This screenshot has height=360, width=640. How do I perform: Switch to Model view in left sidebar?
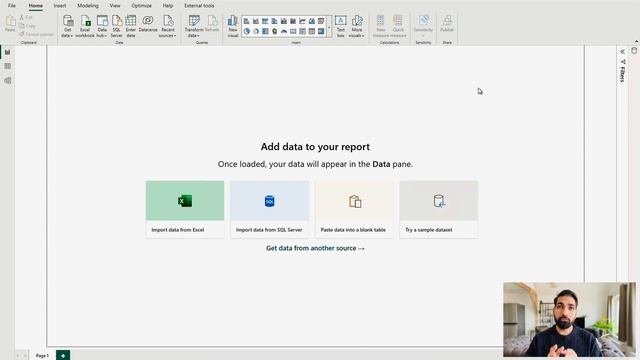pyautogui.click(x=8, y=80)
